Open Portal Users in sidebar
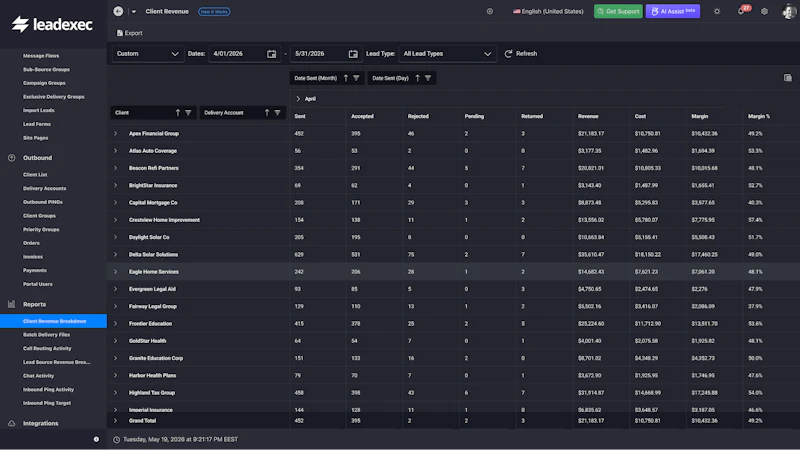 (x=37, y=284)
